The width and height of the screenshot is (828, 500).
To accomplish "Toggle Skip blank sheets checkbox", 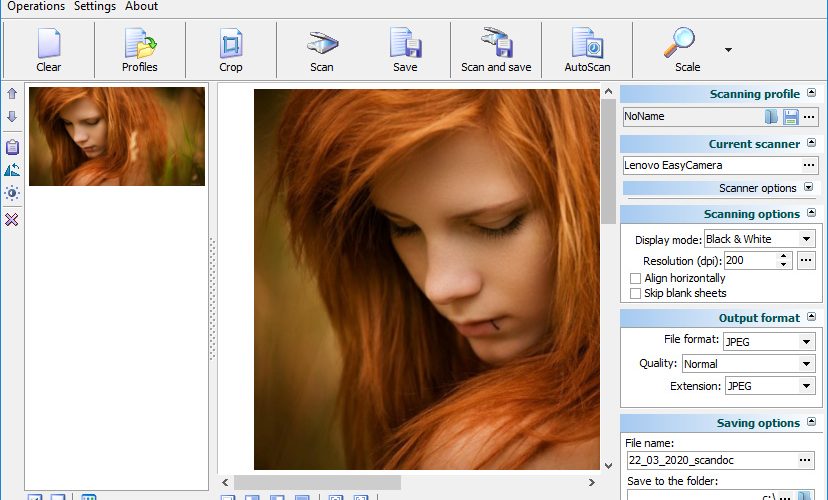I will click(x=635, y=294).
